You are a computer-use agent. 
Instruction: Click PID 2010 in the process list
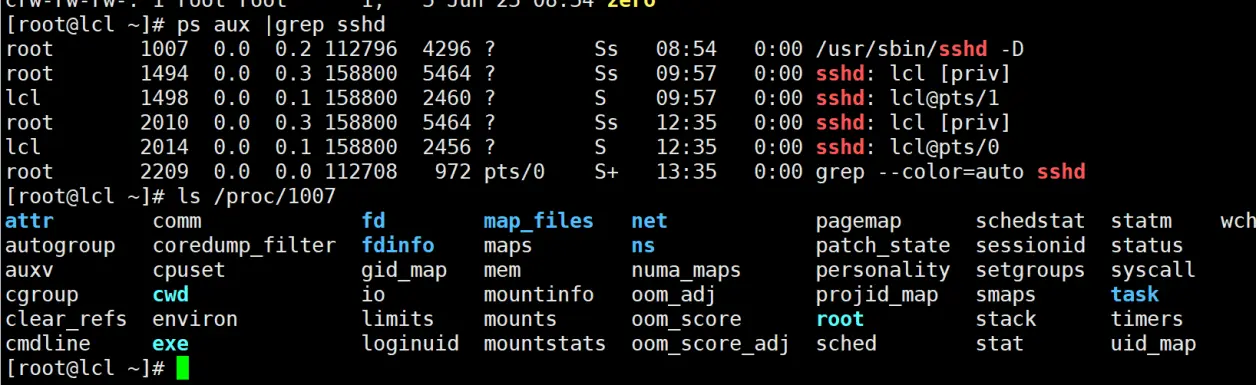[x=164, y=123]
